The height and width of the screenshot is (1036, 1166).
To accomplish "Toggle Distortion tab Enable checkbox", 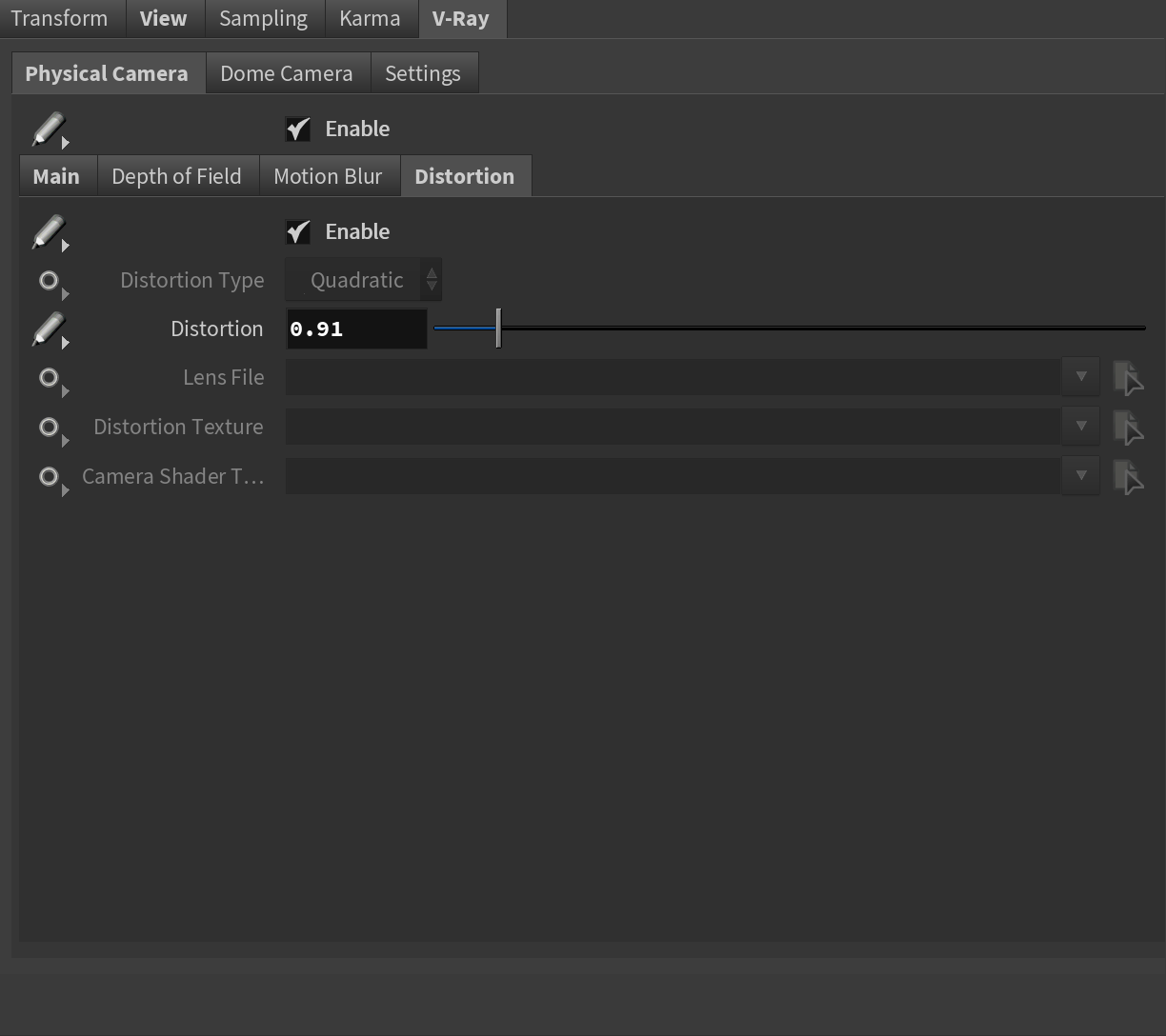I will pyautogui.click(x=298, y=232).
